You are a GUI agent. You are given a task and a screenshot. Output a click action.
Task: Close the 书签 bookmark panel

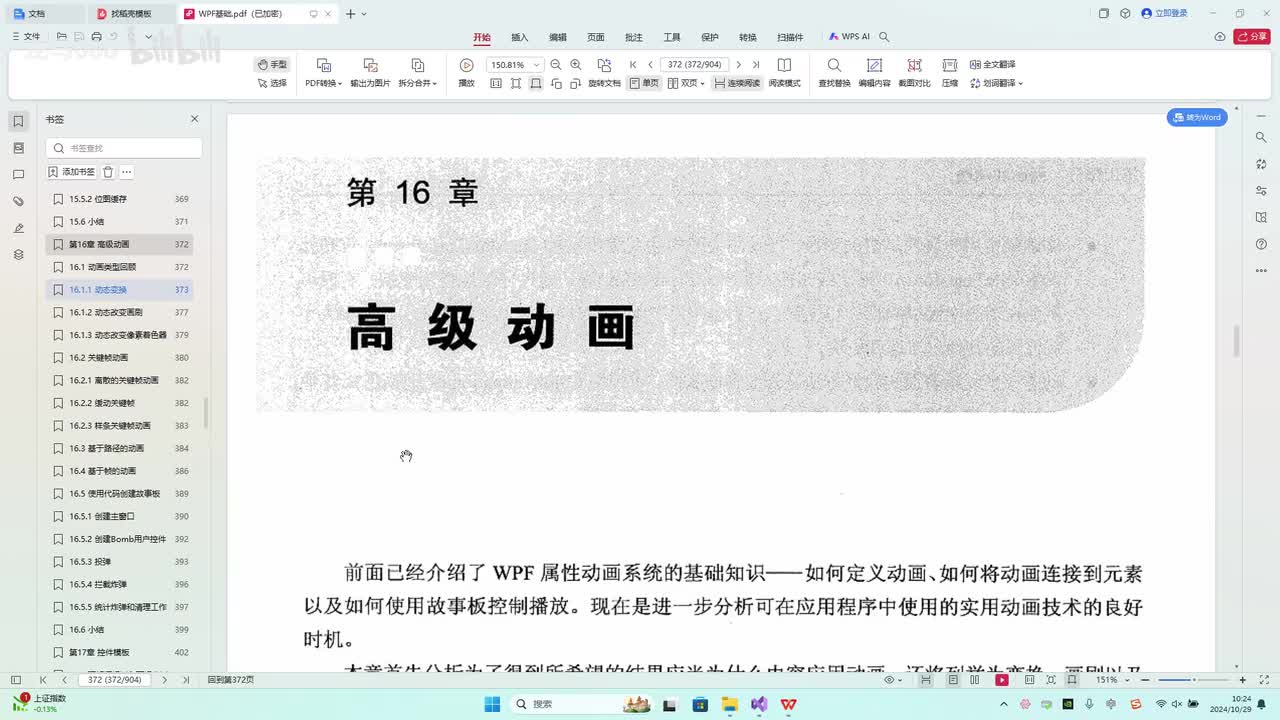coord(195,119)
